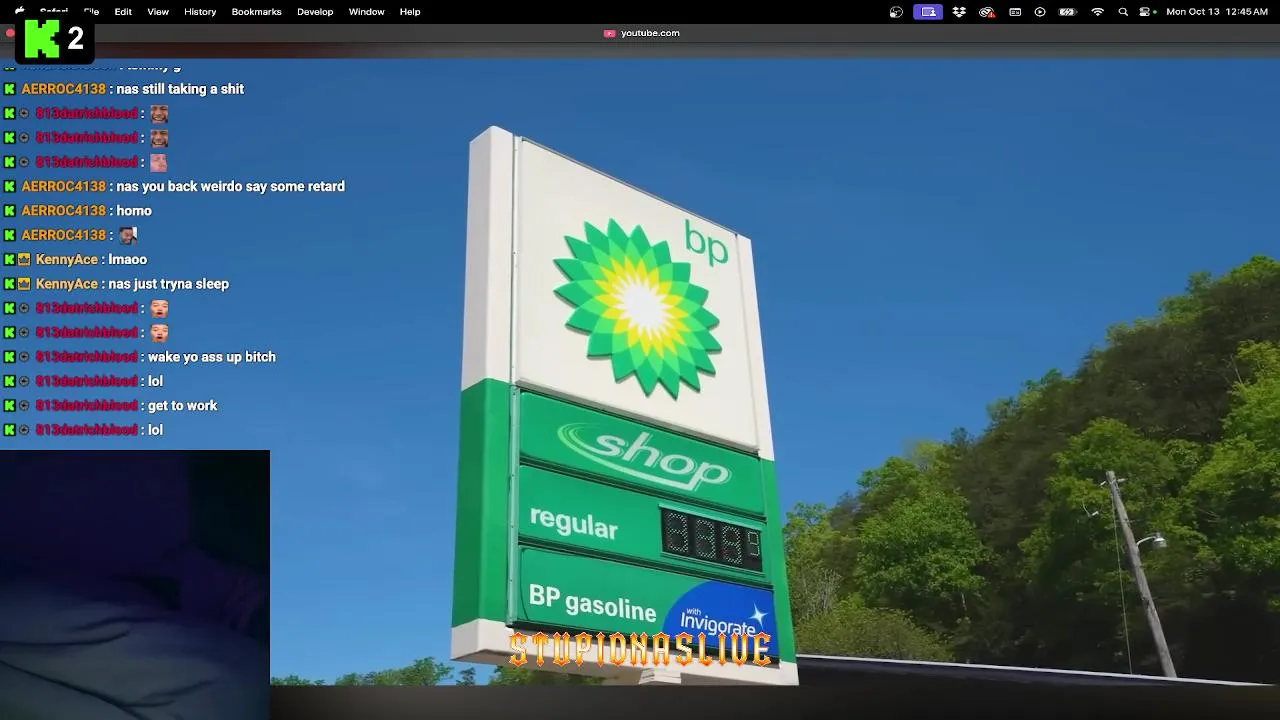
Task: Click the pink emote above 'nas you back' message
Action: click(159, 162)
